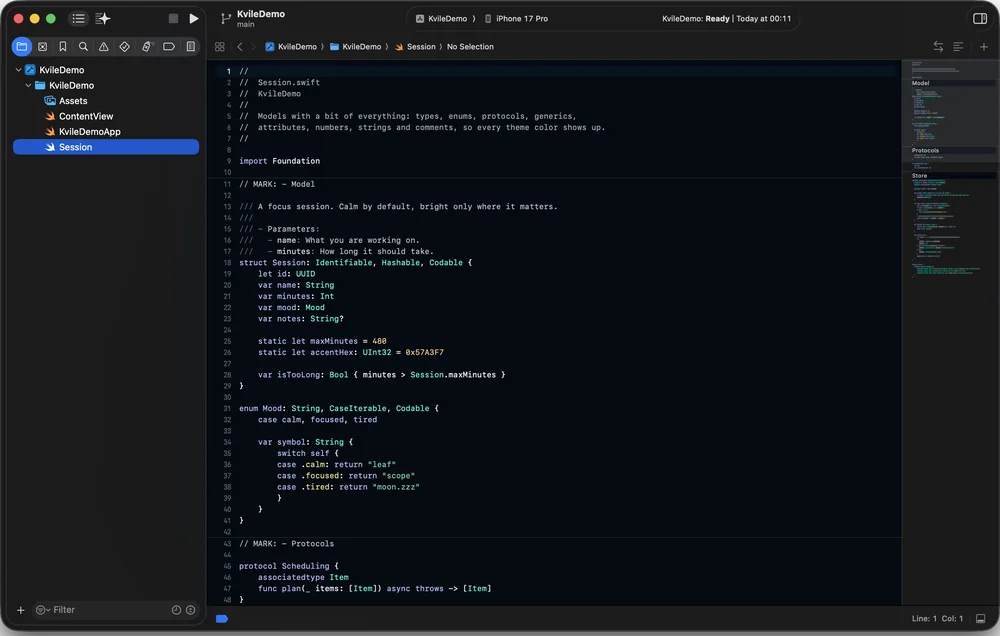
Task: Open the No Selection symbol menu
Action: (x=470, y=47)
